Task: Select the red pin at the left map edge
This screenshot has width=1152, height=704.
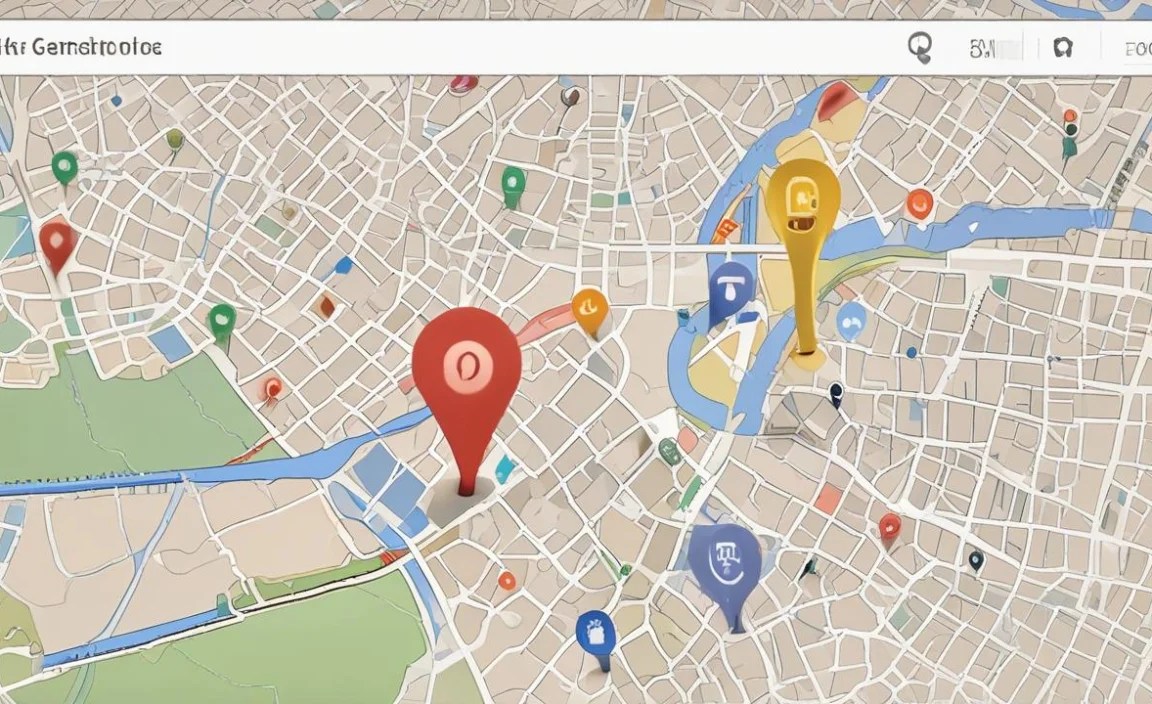Action: [57, 246]
